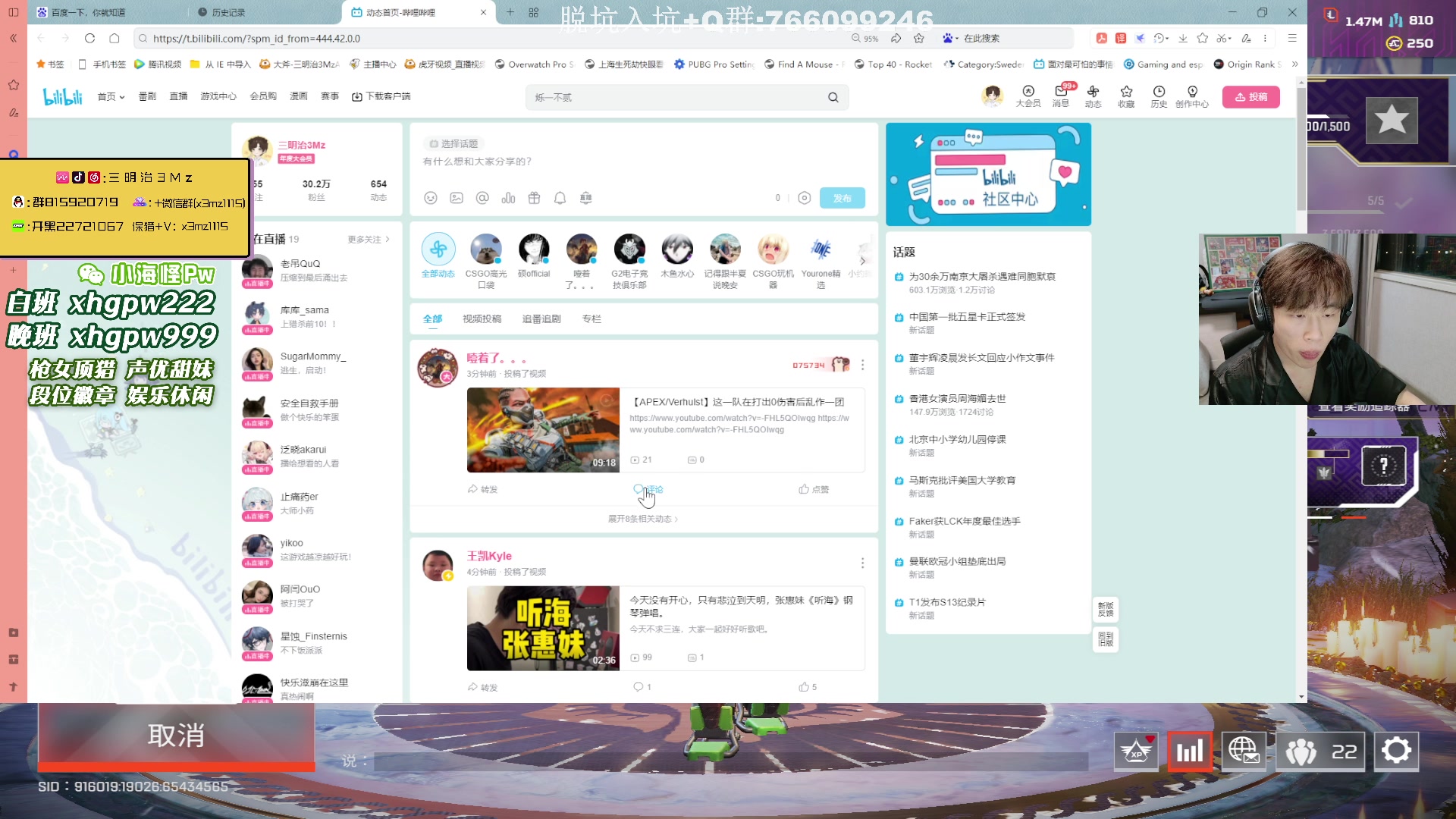Screen dimensions: 1456x819
Task: Open the three-dot menu on 王凯Kyle post
Action: click(862, 563)
